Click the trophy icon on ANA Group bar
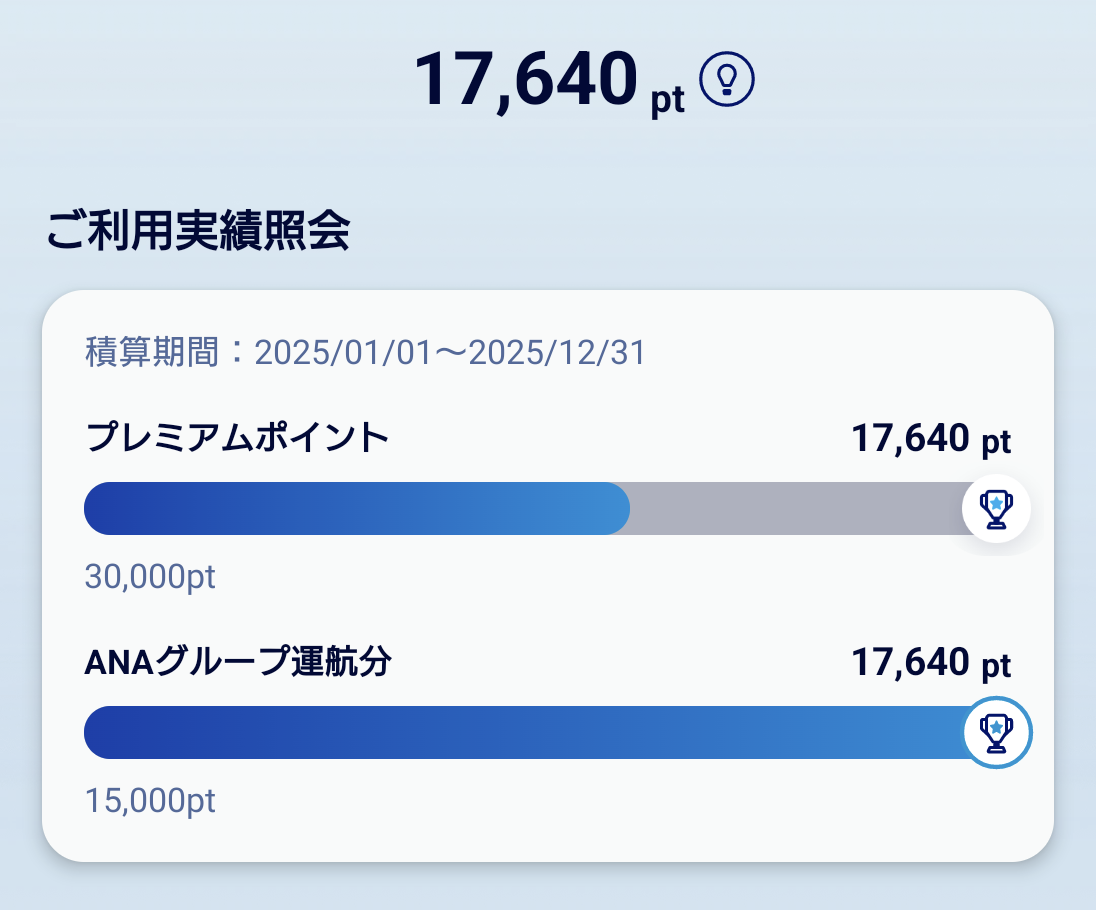This screenshot has height=910, width=1096. (997, 732)
